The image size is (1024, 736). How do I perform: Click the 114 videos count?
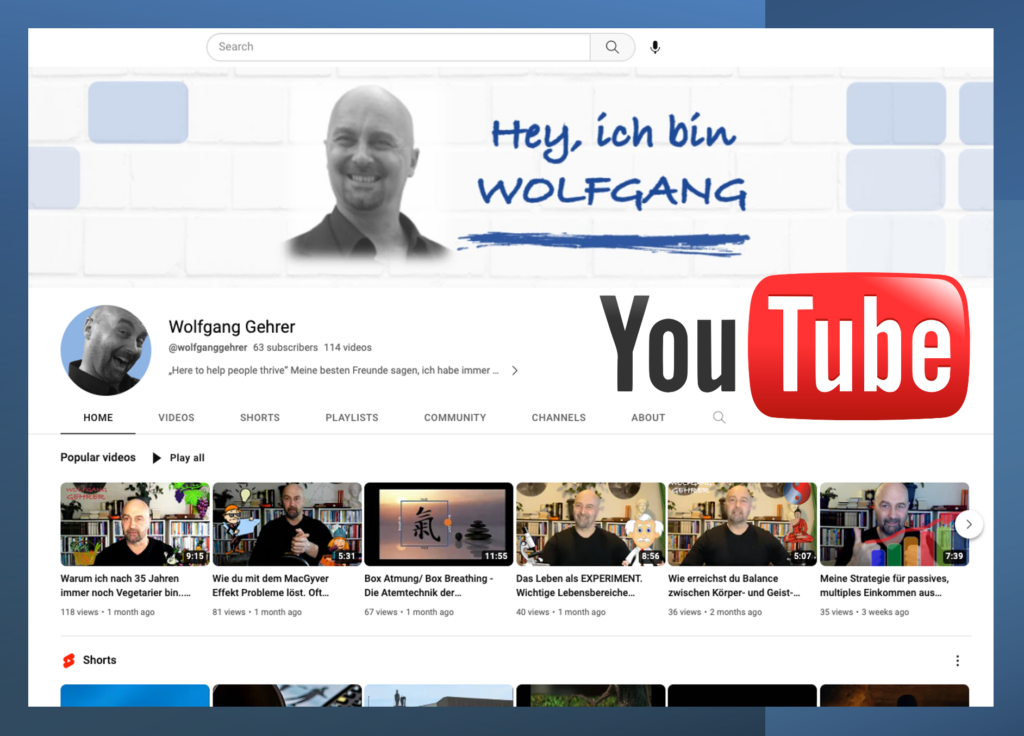click(347, 347)
